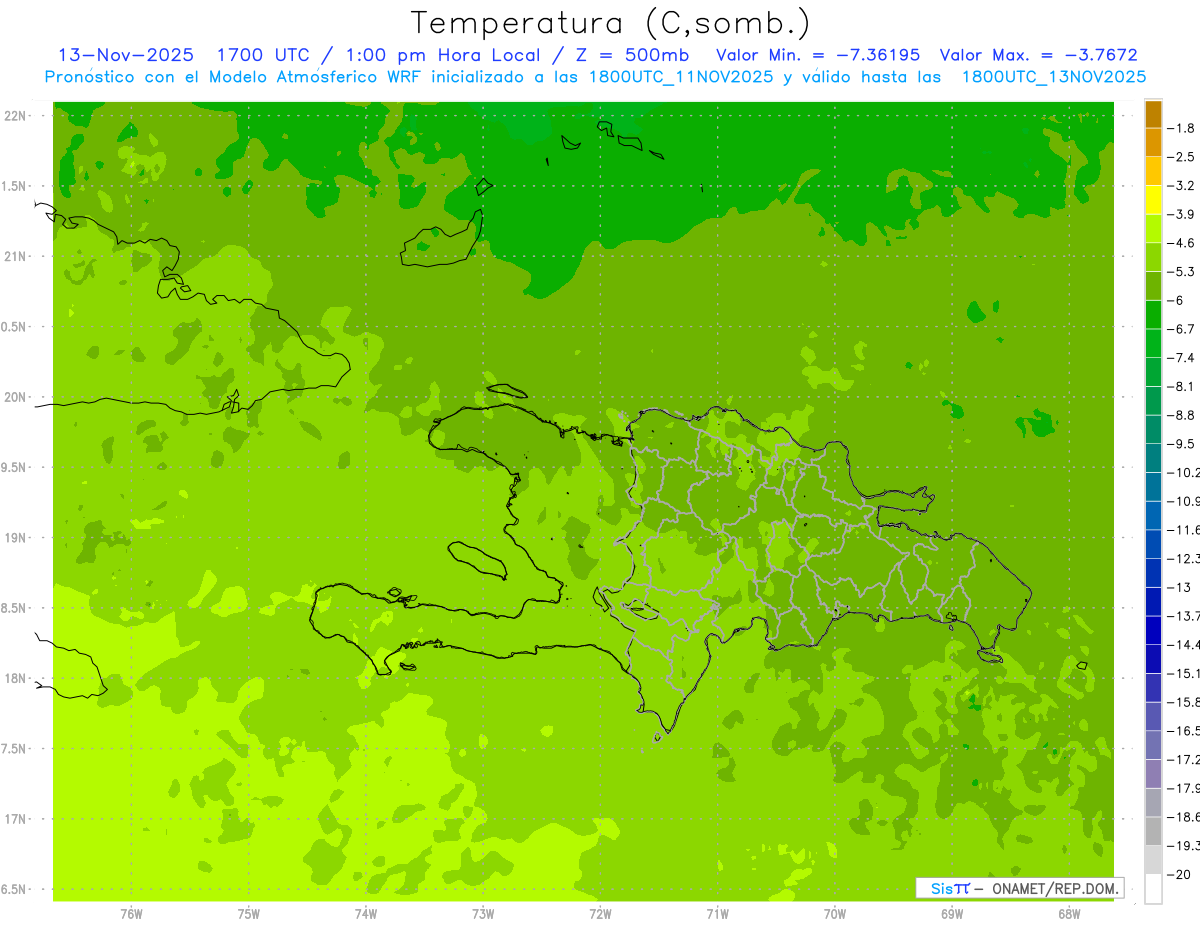Click the olive green segment between -5.3 and -6

(1153, 286)
